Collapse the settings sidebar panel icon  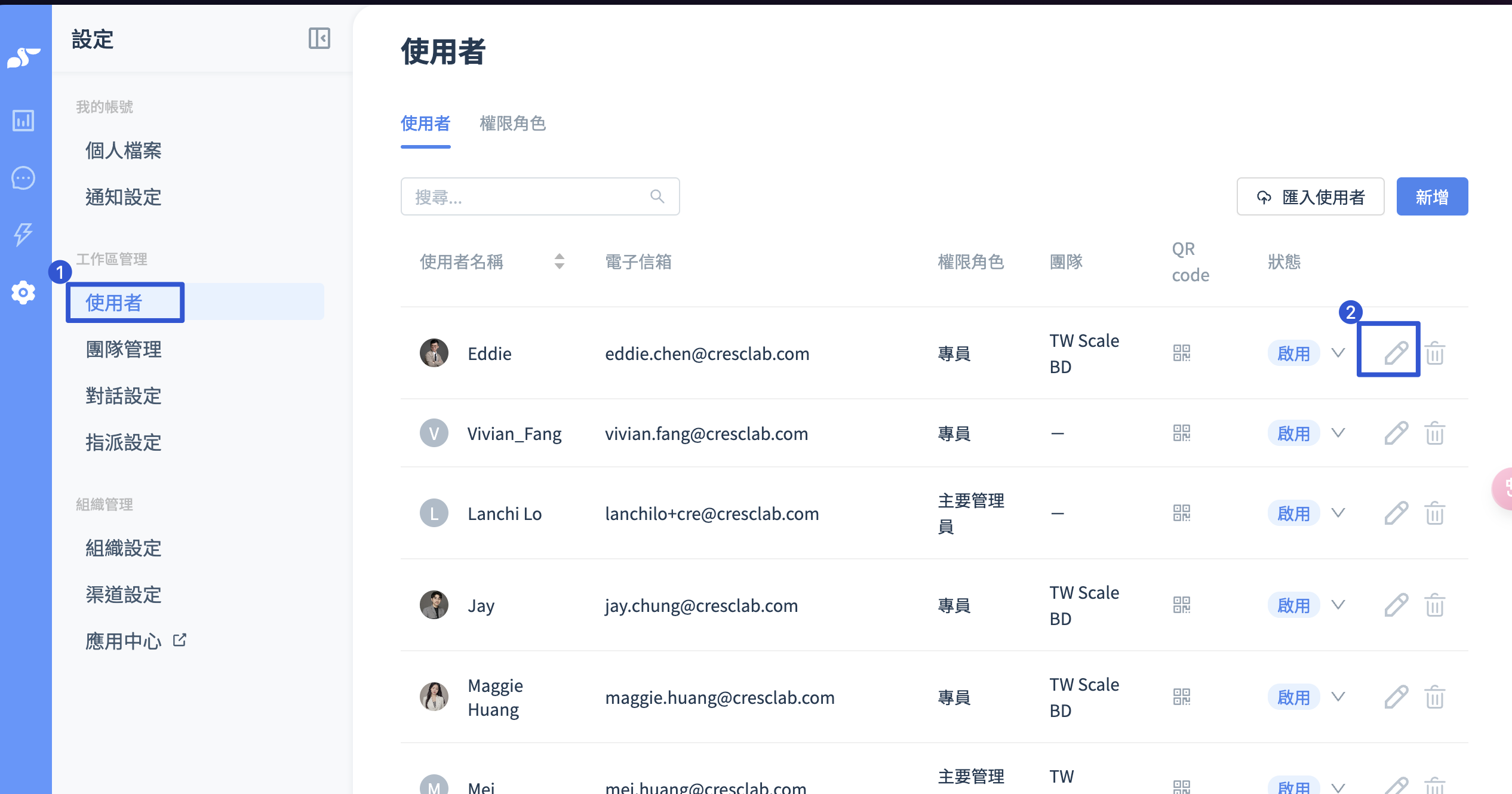click(319, 39)
